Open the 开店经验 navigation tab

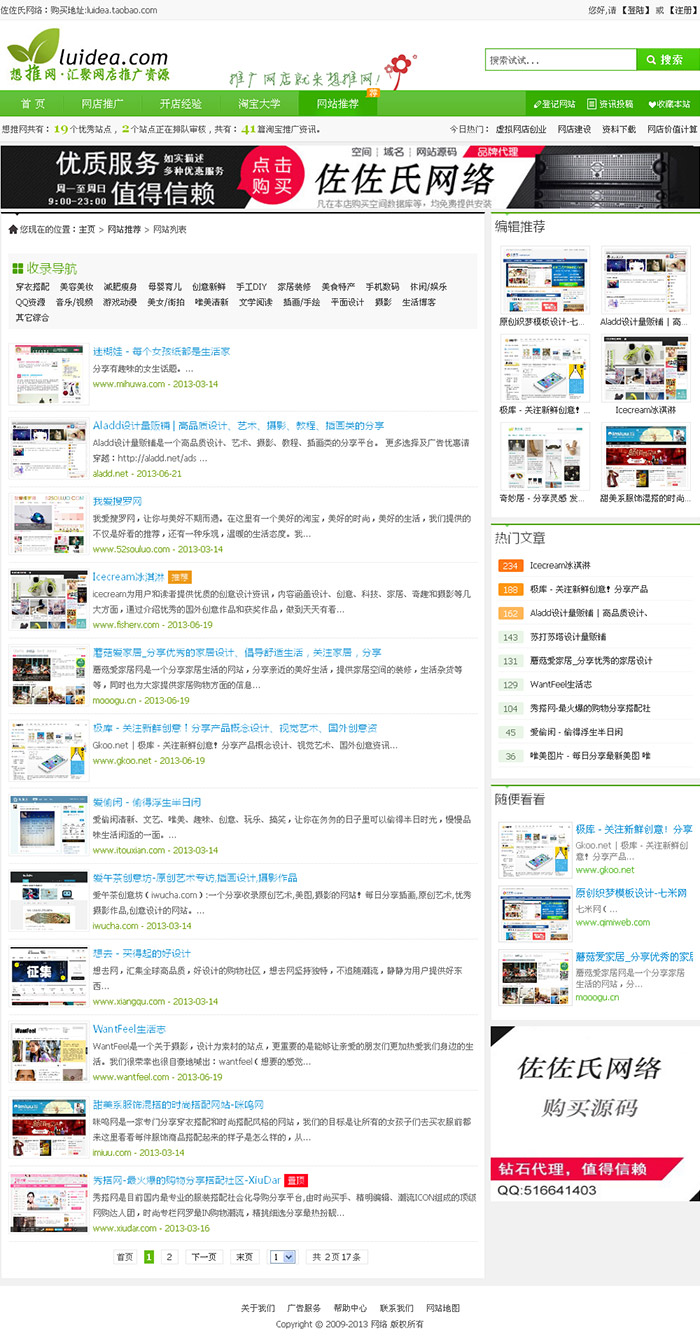180,104
